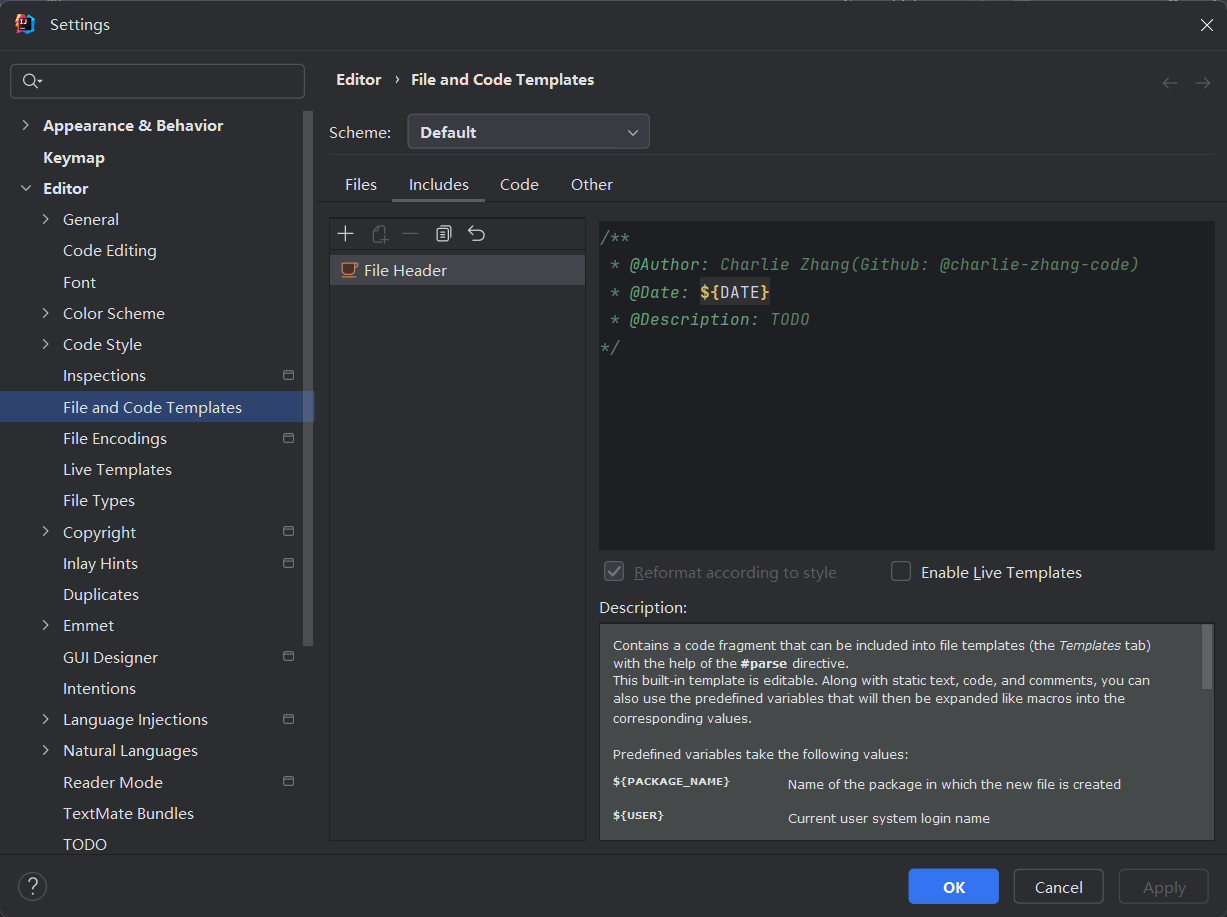Select Live Templates in settings tree
This screenshot has height=917, width=1227.
point(117,469)
